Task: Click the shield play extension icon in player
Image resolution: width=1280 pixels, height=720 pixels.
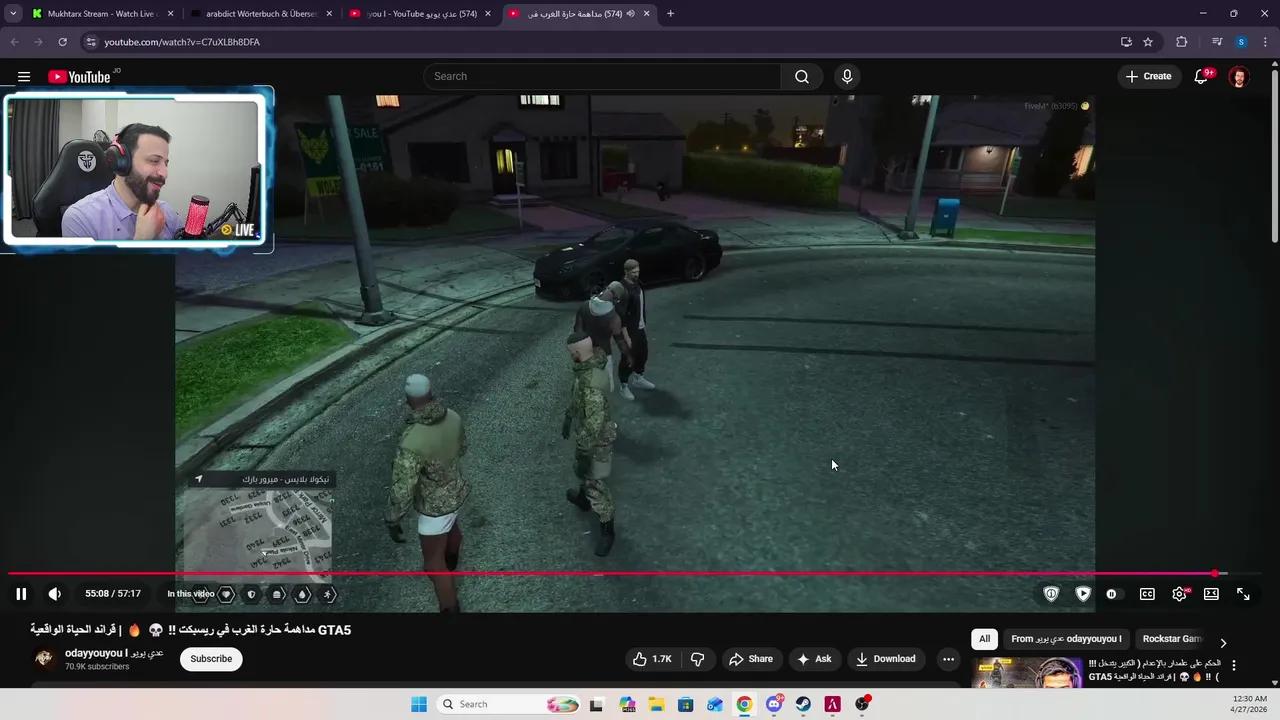Action: 1083,594
